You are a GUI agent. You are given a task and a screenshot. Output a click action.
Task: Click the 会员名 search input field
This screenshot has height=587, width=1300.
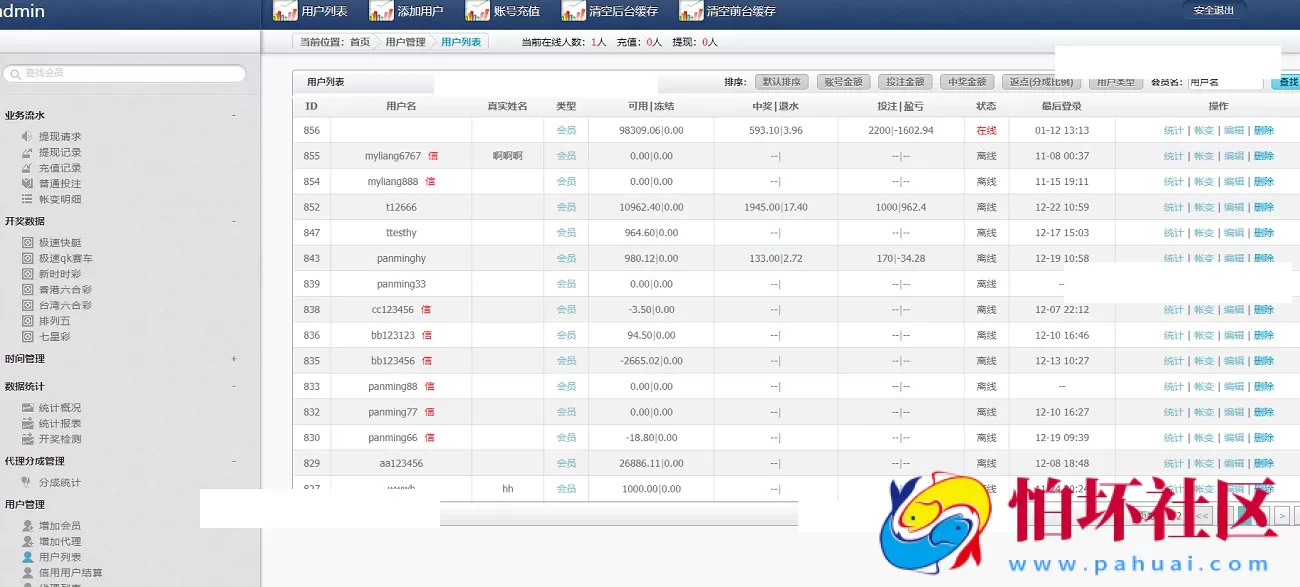tap(1227, 83)
